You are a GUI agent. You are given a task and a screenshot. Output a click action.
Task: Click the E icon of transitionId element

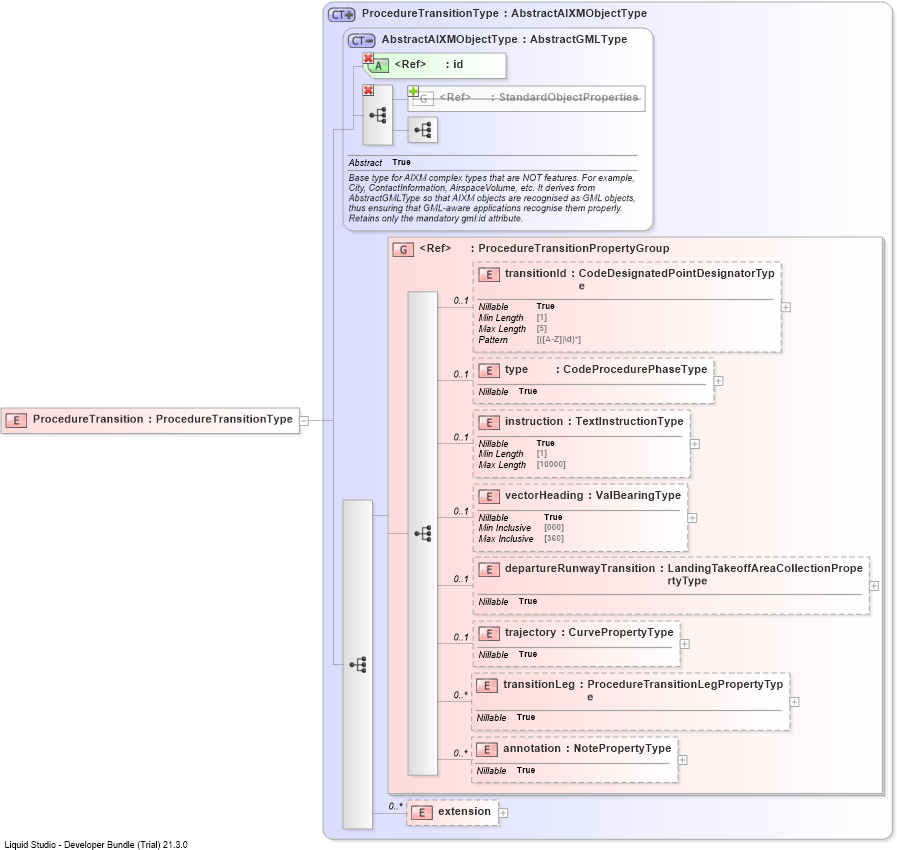click(489, 275)
